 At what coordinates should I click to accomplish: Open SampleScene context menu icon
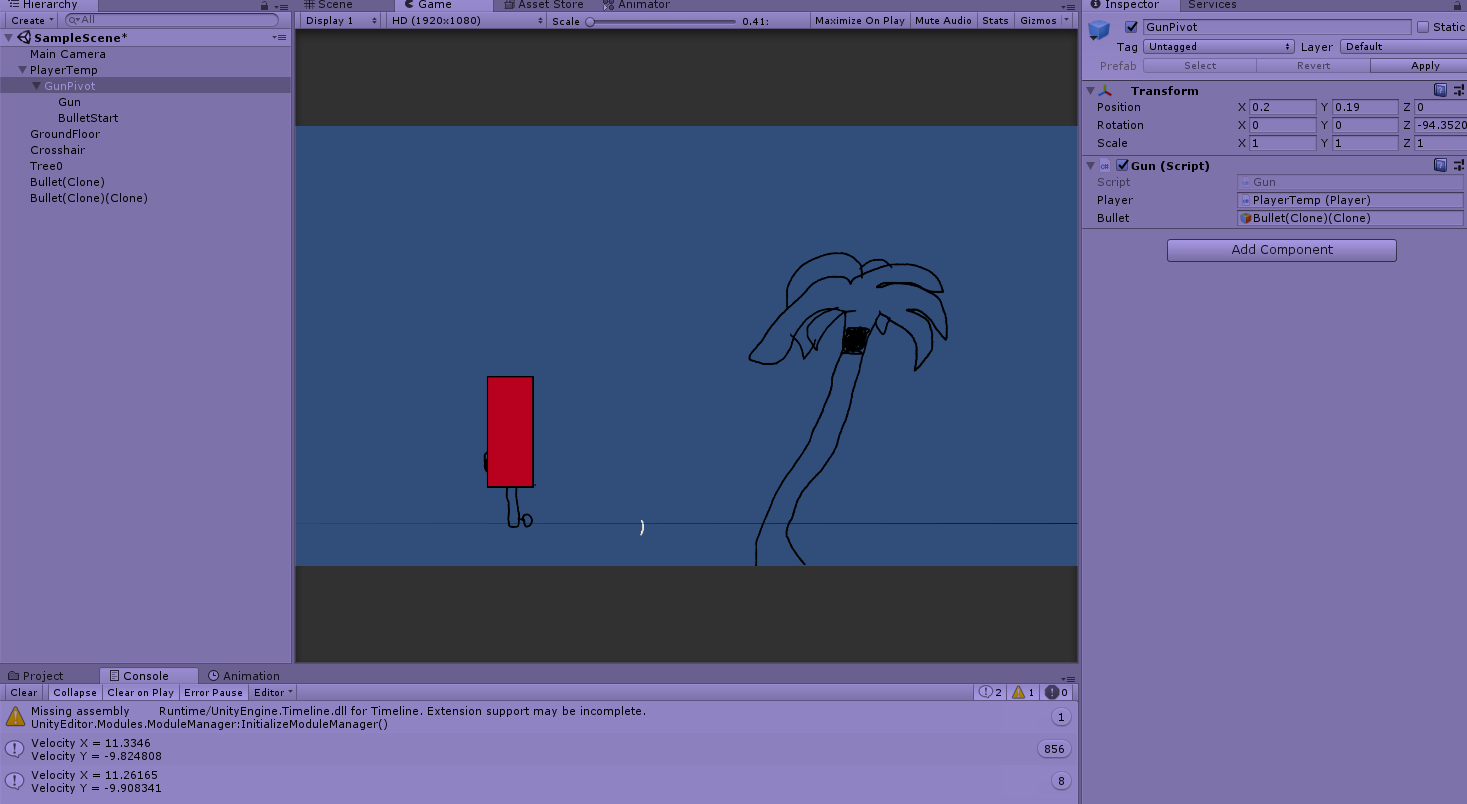279,37
